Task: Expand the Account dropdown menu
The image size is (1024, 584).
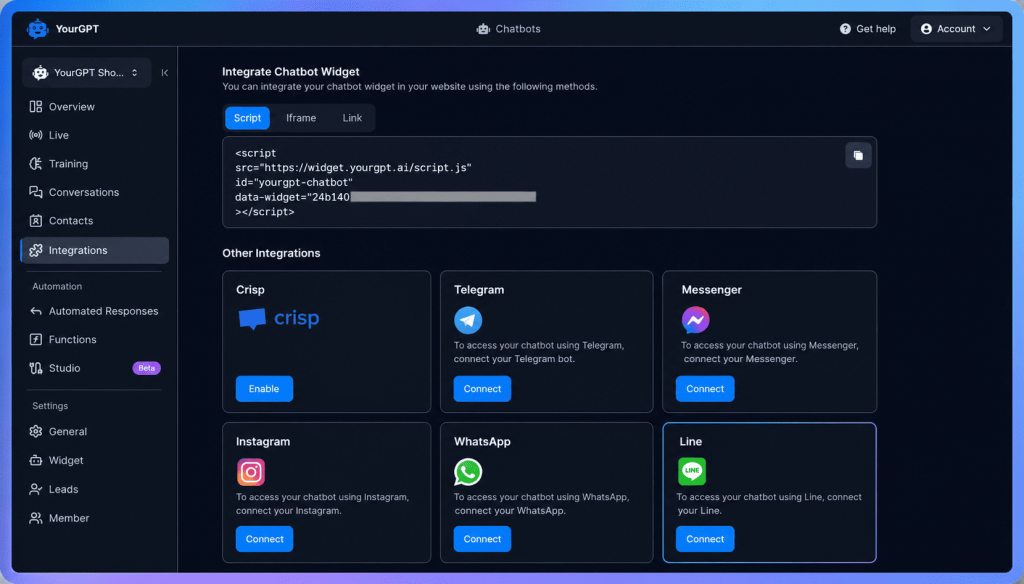Action: point(956,29)
